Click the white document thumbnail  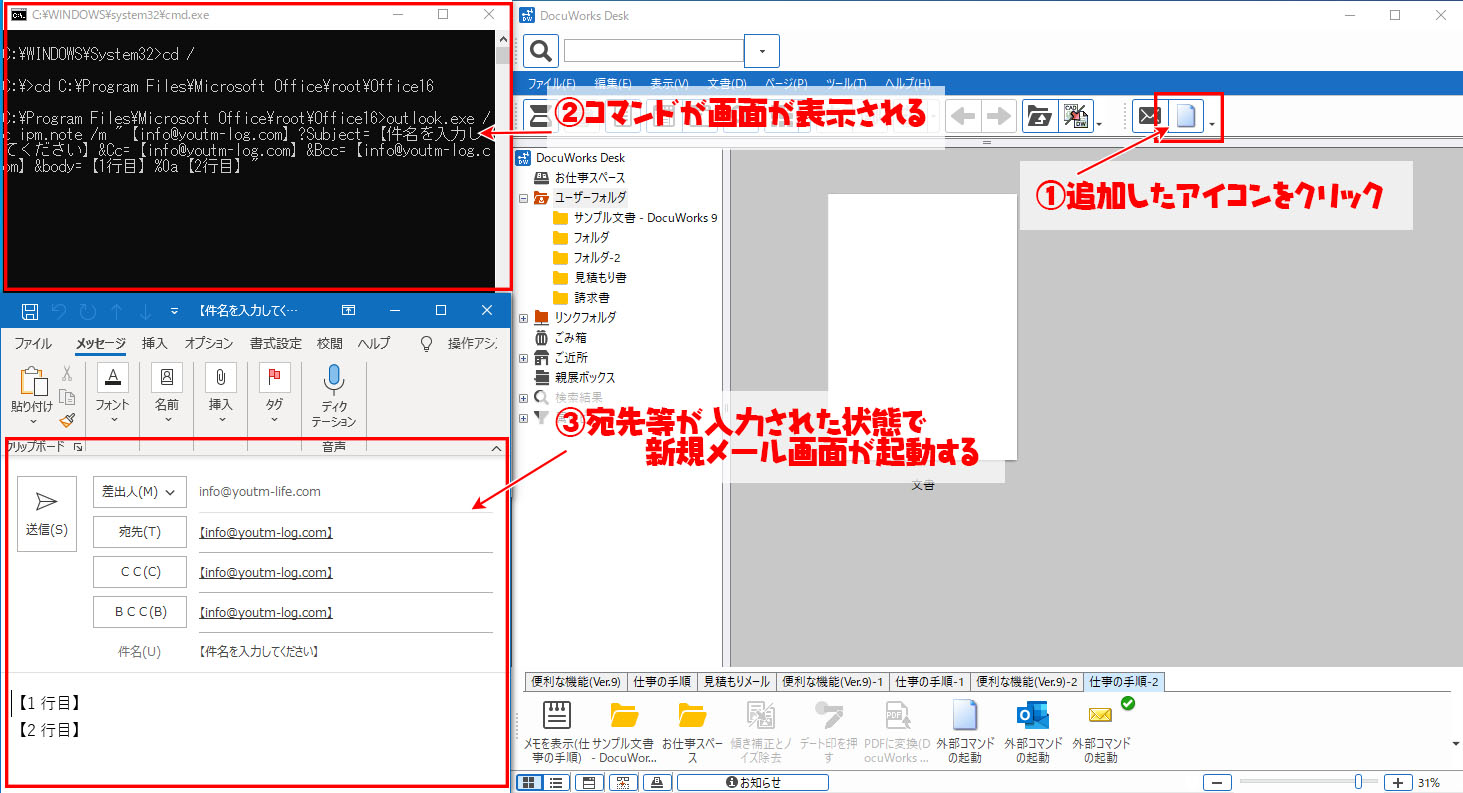[922, 327]
